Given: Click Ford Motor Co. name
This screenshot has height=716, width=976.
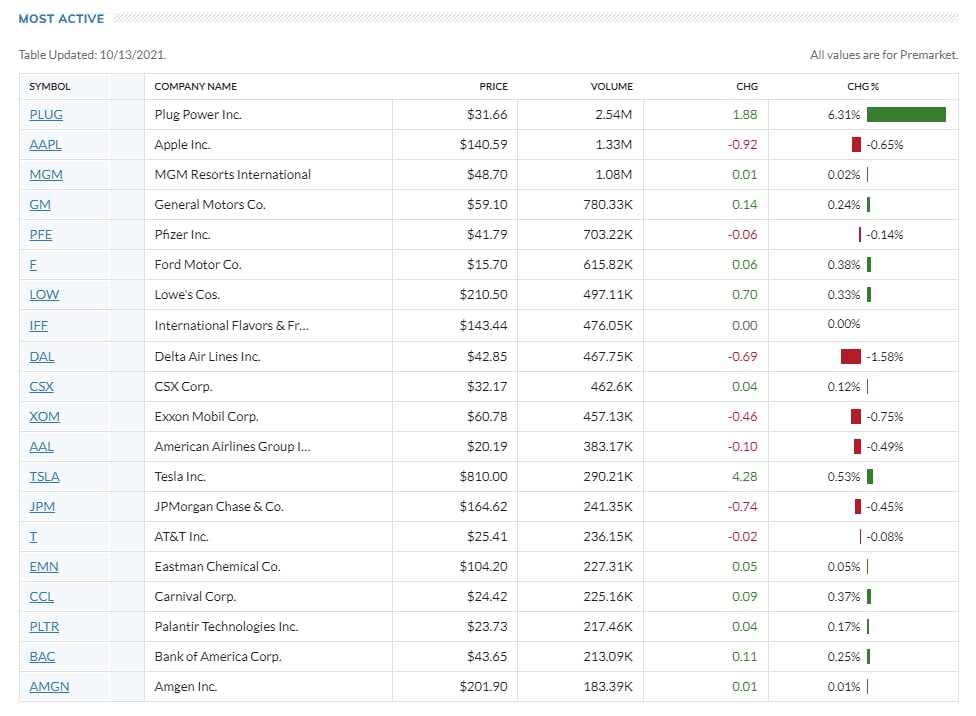Looking at the screenshot, I should [x=198, y=265].
